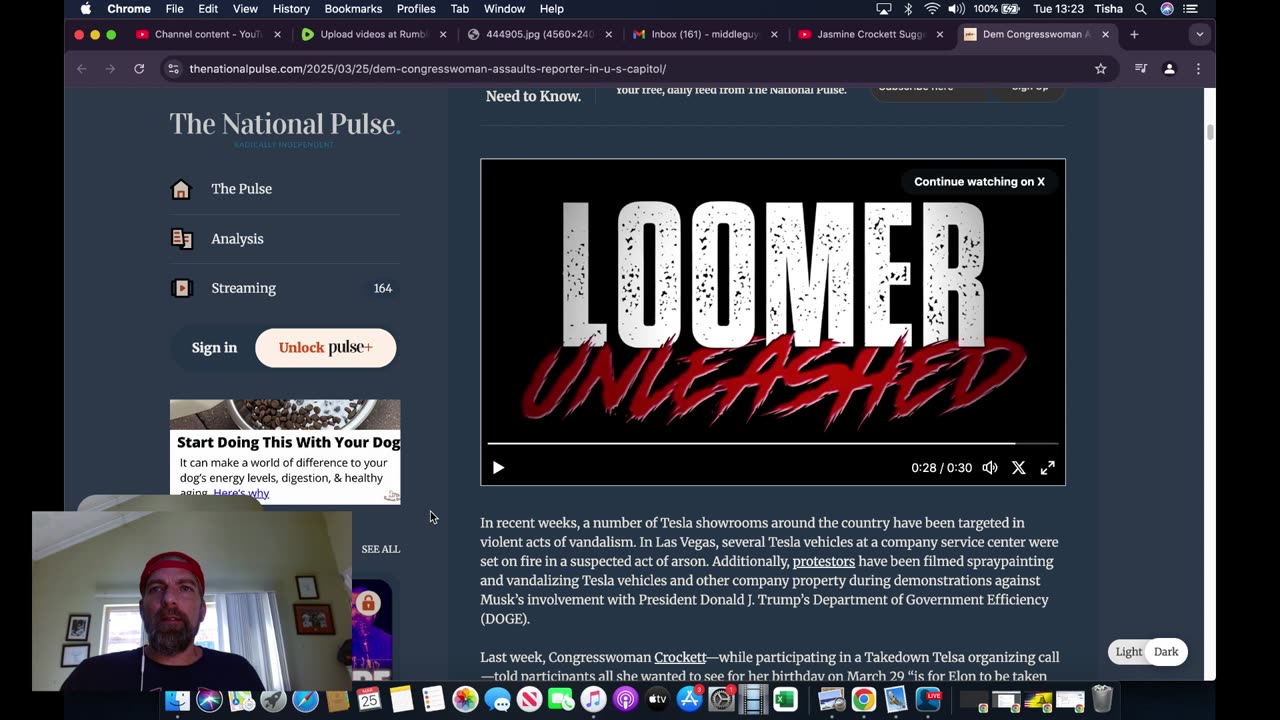The height and width of the screenshot is (720, 1280).
Task: Bookmark this page with the star
Action: 1100,69
